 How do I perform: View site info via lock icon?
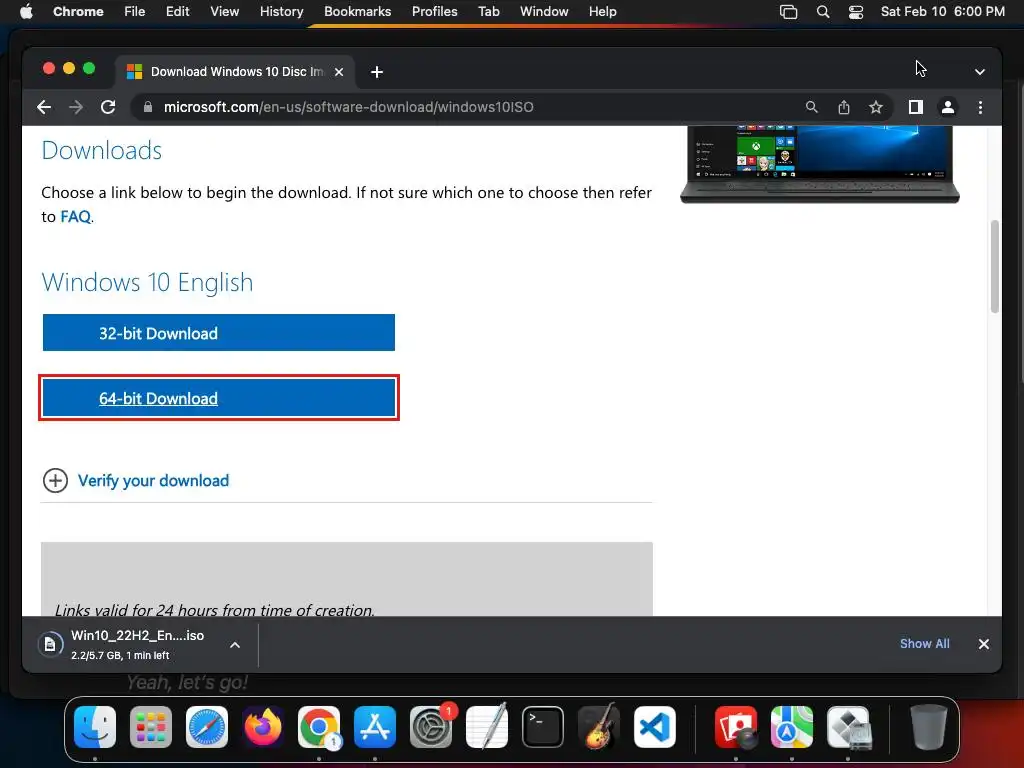(x=148, y=107)
